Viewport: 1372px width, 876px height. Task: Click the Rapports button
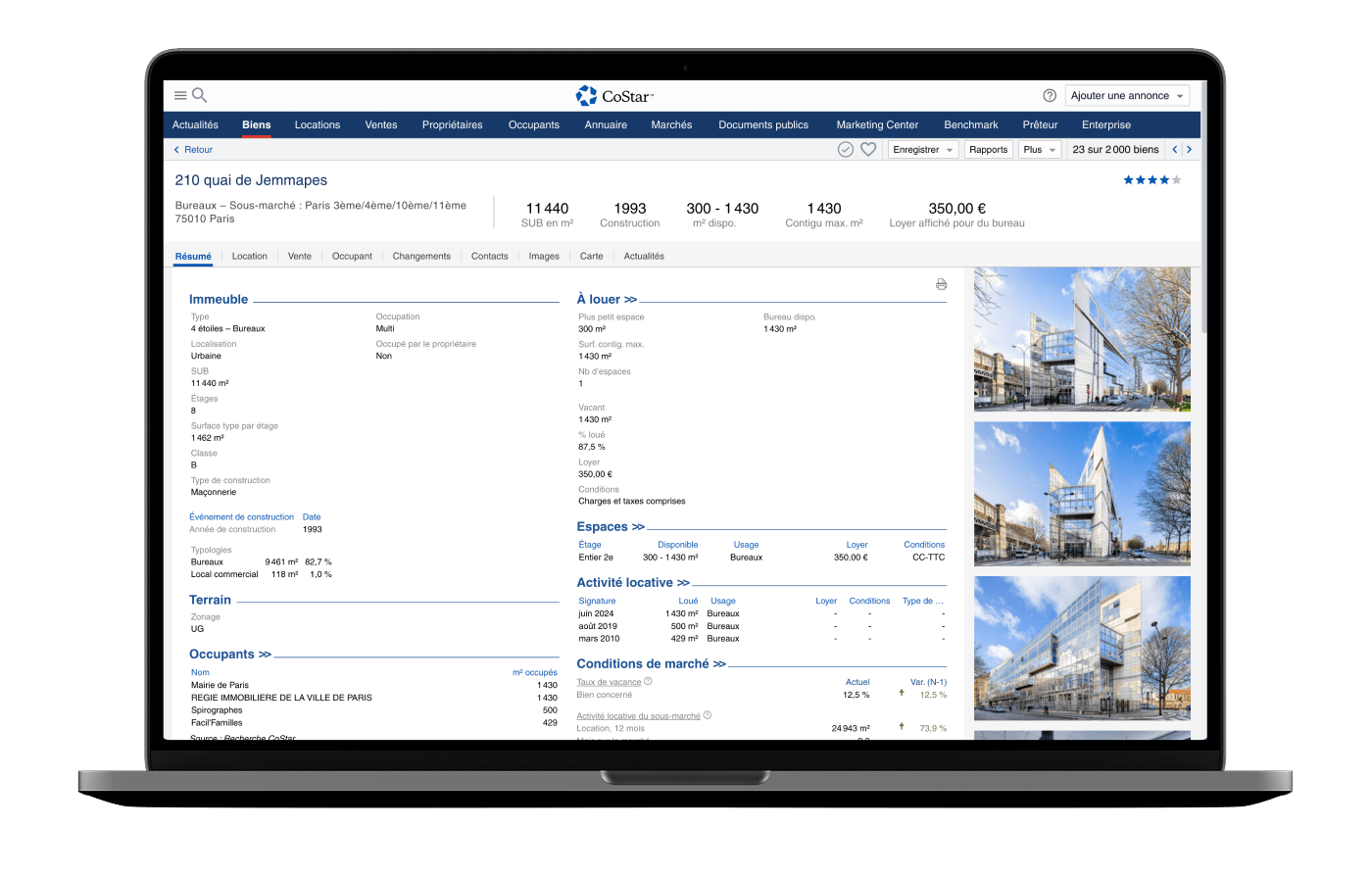click(988, 150)
